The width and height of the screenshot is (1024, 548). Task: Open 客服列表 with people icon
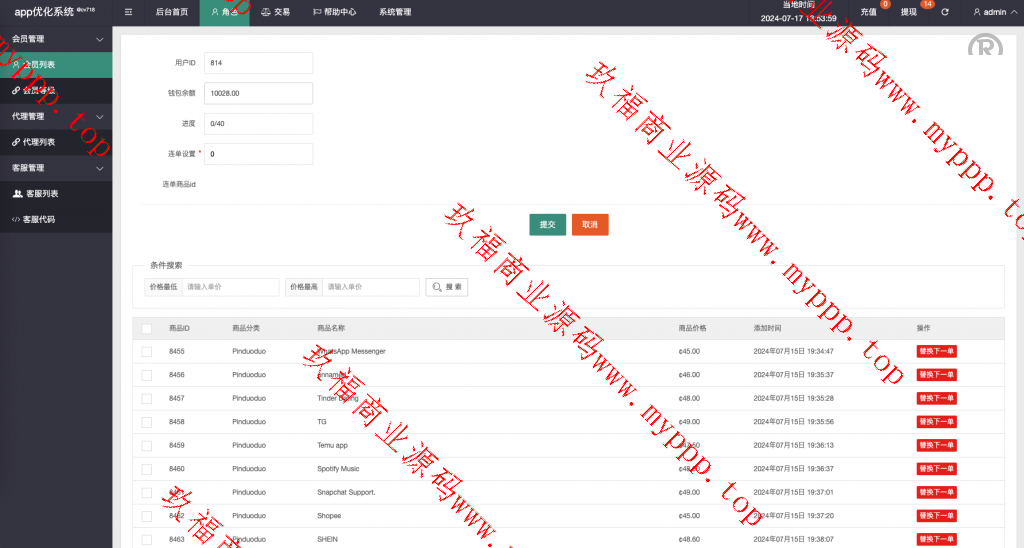(17, 193)
